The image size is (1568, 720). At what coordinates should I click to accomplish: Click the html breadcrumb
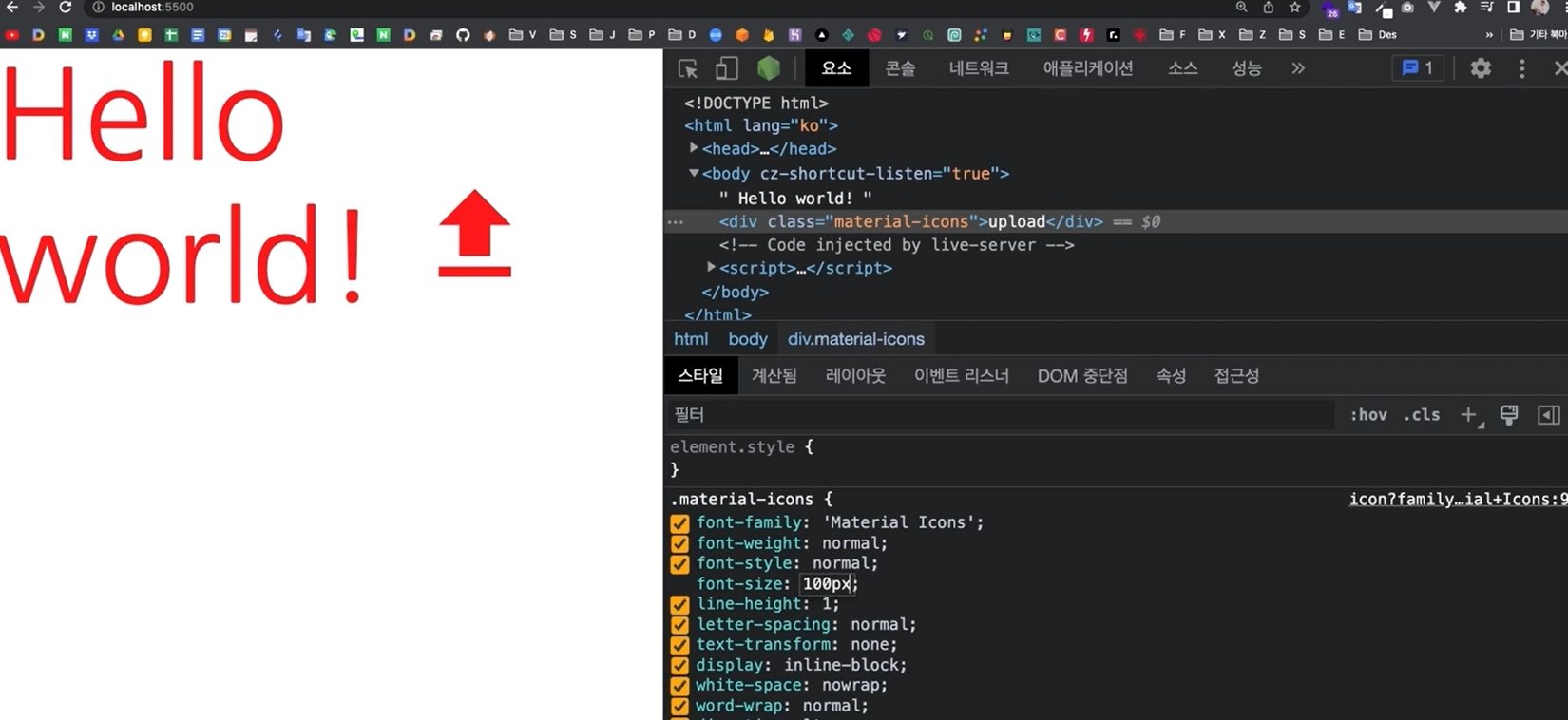pos(691,339)
